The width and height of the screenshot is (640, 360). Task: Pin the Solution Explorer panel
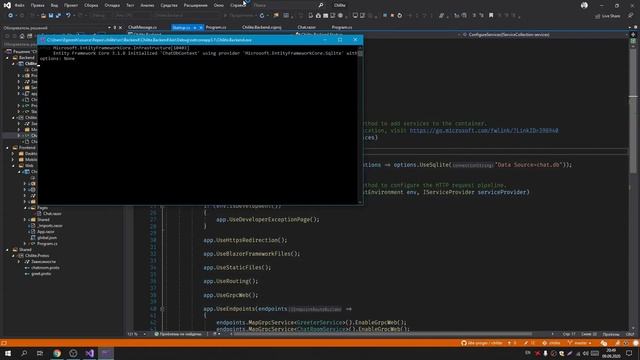pos(115,28)
